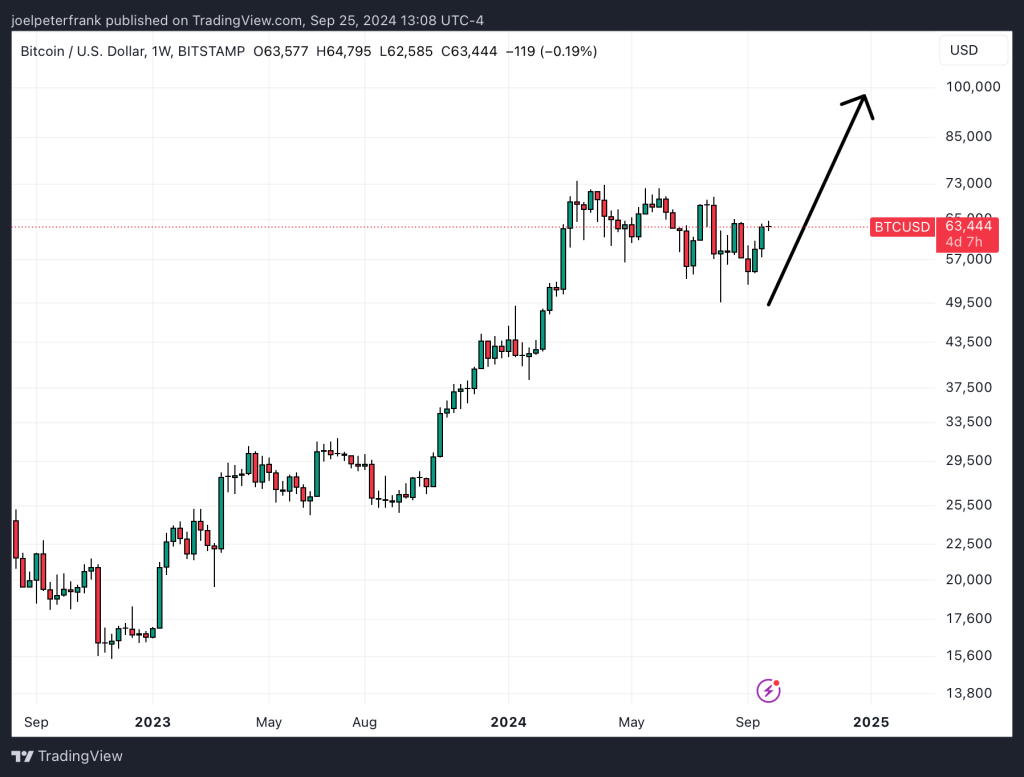Screen dimensions: 1024x777
Task: Click the −0.19% change percentage
Action: (x=568, y=51)
